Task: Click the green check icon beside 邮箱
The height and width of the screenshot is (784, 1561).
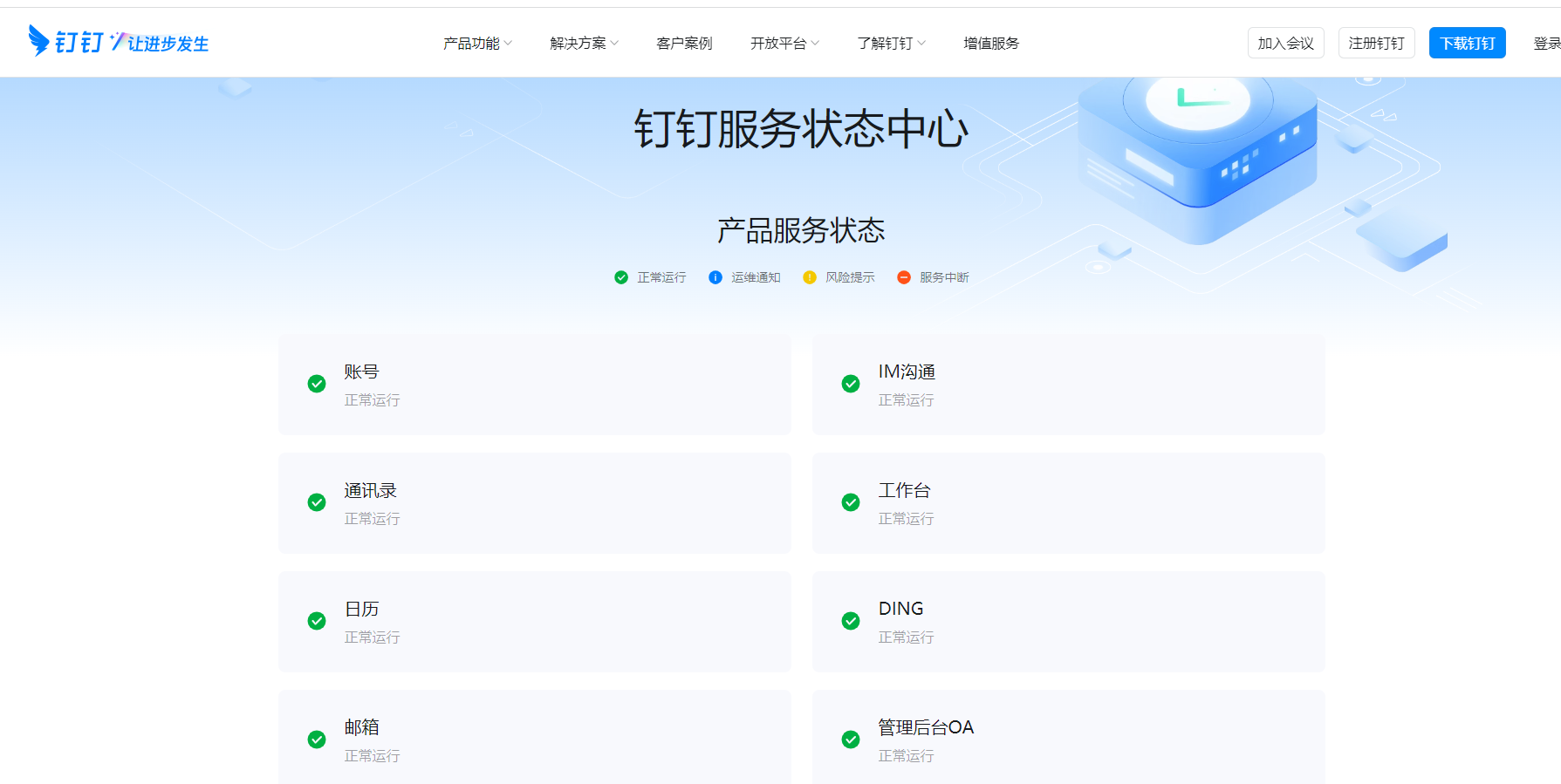Action: pyautogui.click(x=317, y=740)
